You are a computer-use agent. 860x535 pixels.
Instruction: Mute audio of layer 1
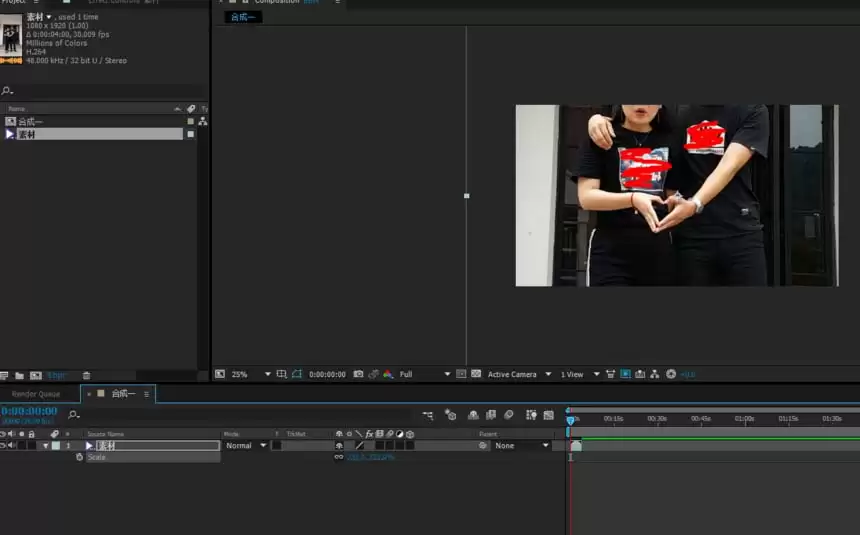click(12, 446)
